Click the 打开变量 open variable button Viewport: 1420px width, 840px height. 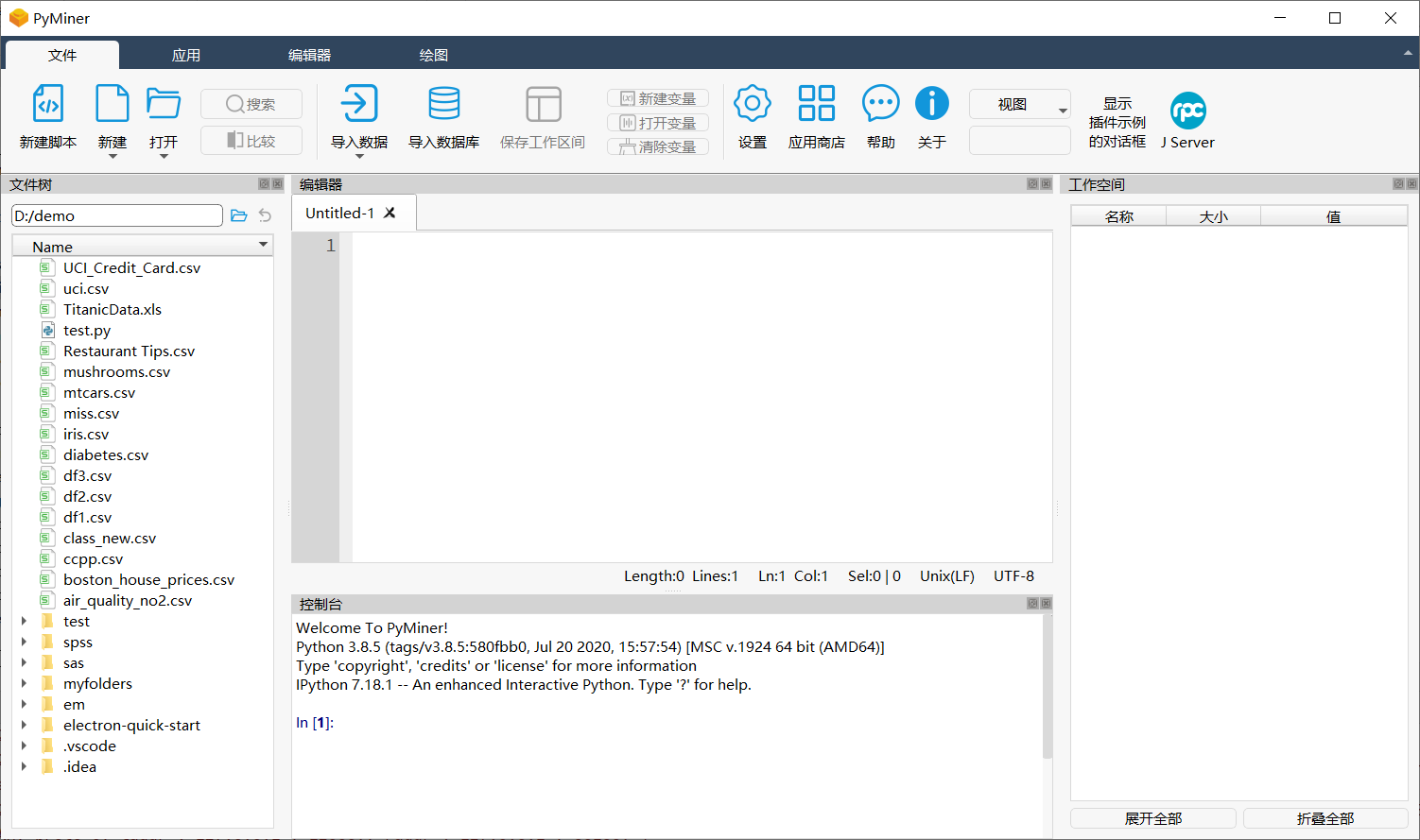pos(658,123)
